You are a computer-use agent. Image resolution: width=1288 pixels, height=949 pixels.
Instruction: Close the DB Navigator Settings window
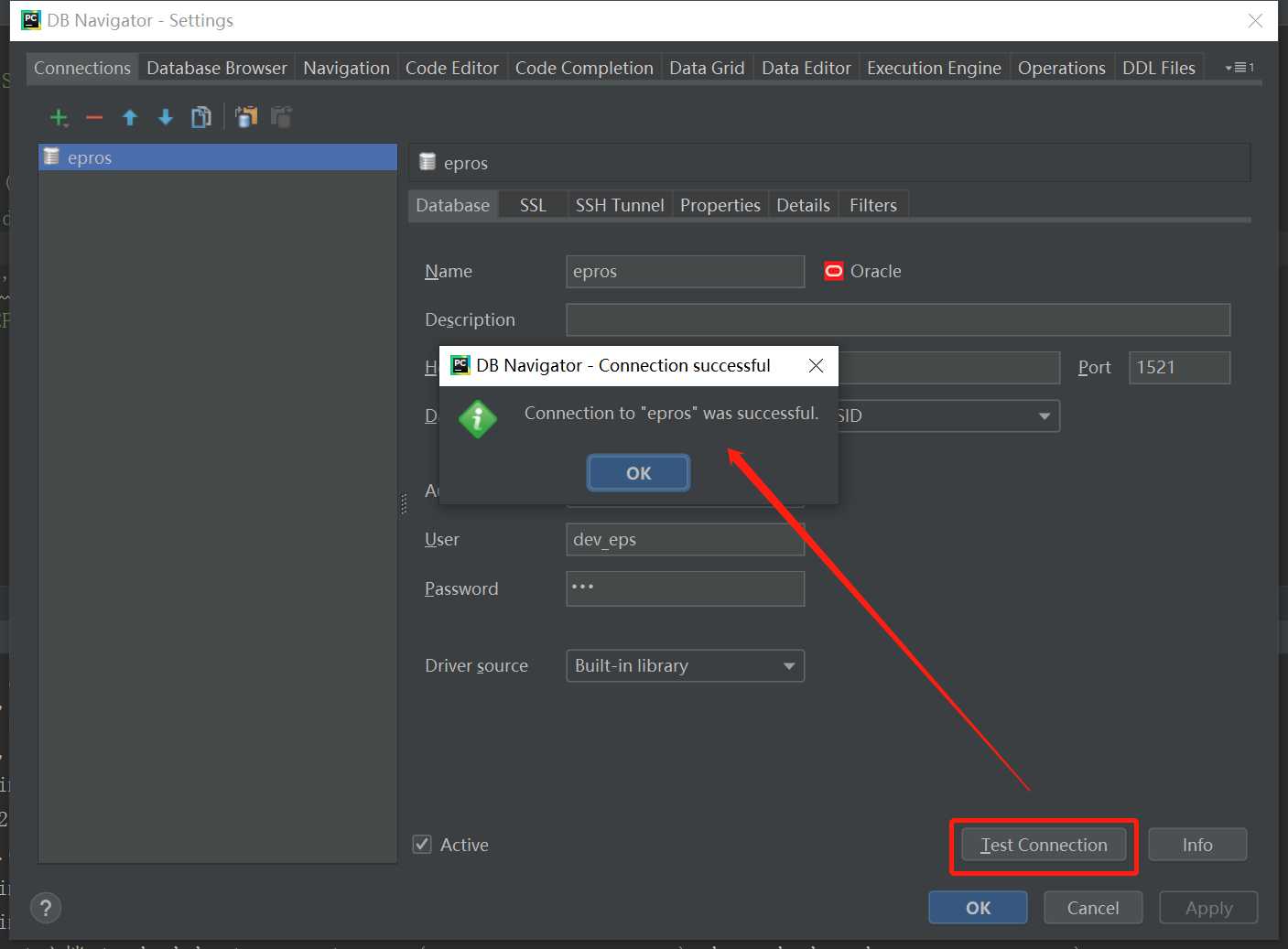[x=1255, y=21]
